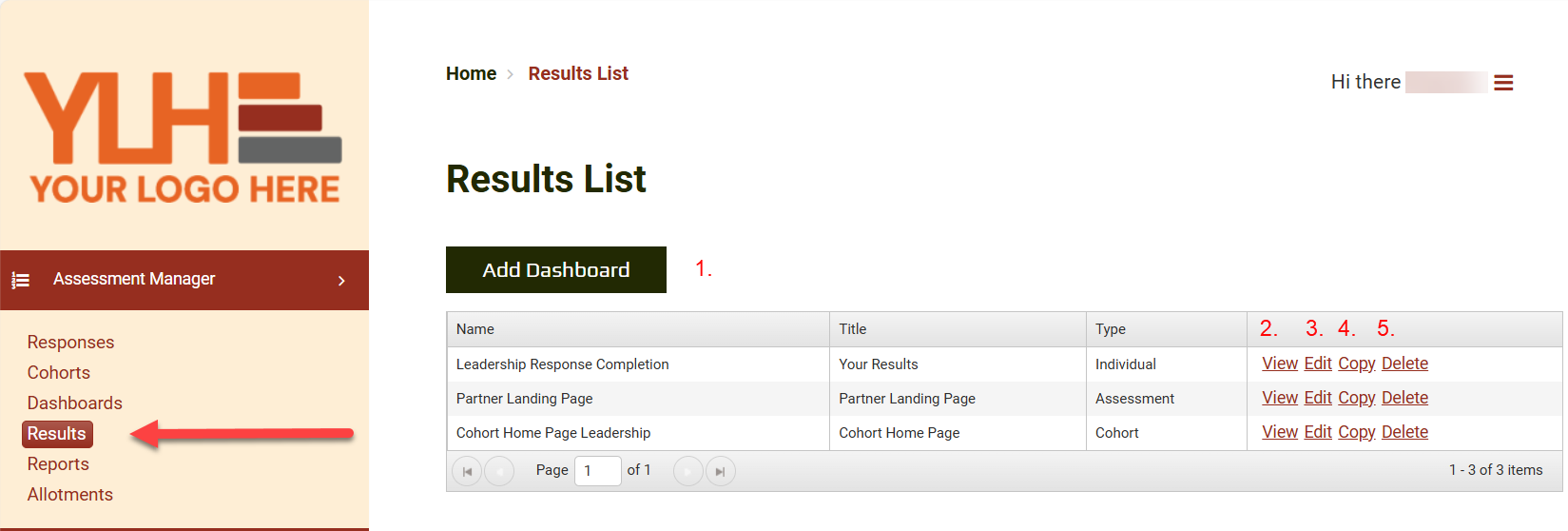Open Dashboards in the sidebar
The image size is (1568, 531).
(x=75, y=403)
